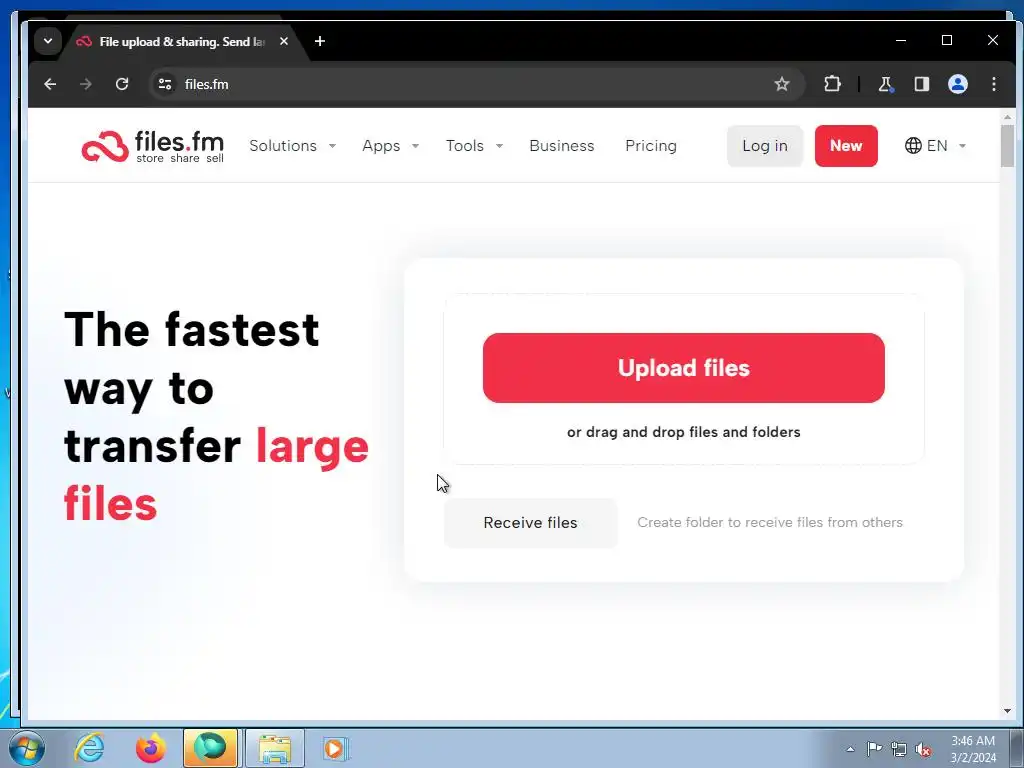Click the Log in button
Image resolution: width=1024 pixels, height=768 pixels.
coord(765,146)
